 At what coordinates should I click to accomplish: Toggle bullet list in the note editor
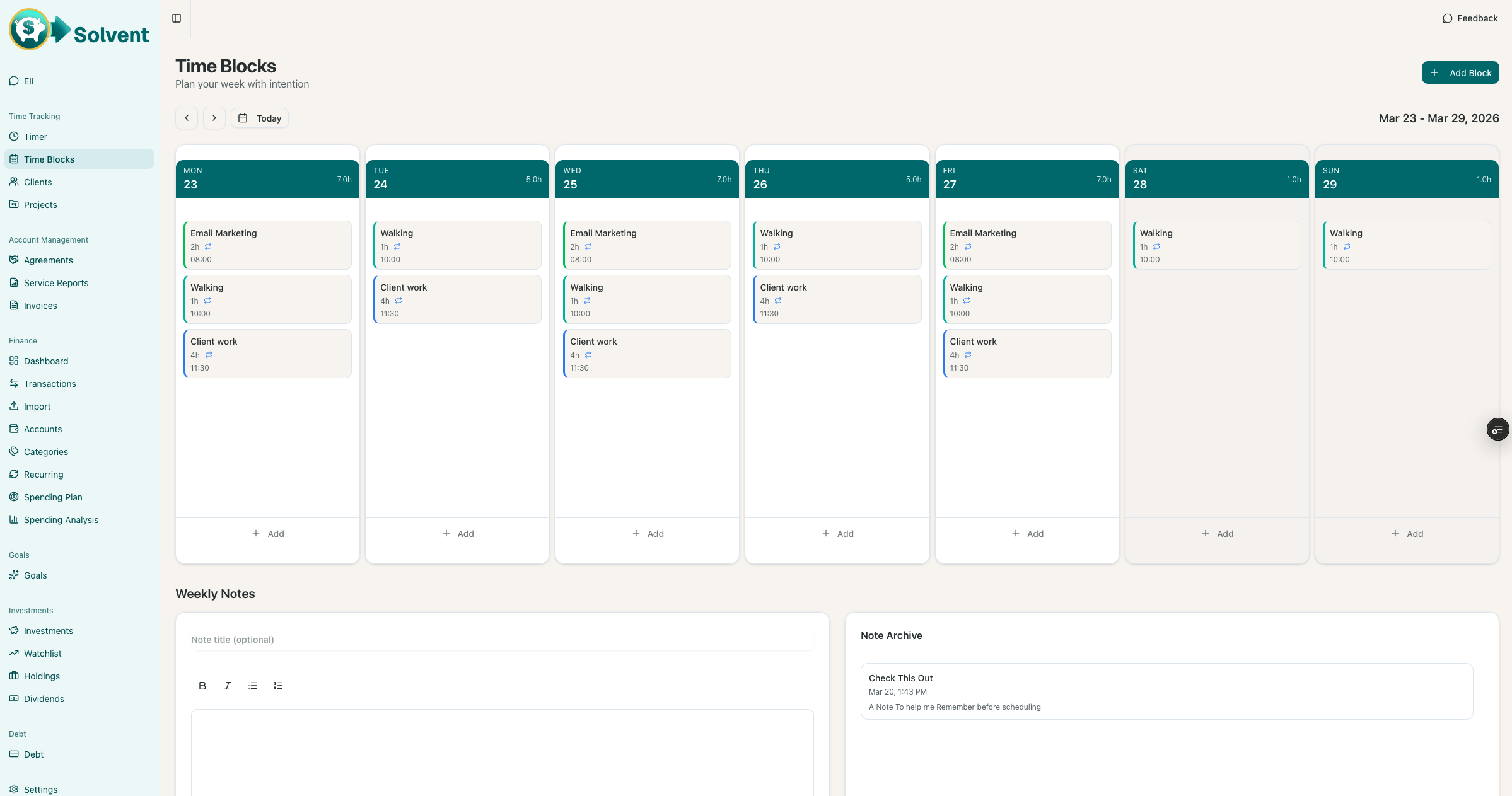tap(253, 686)
